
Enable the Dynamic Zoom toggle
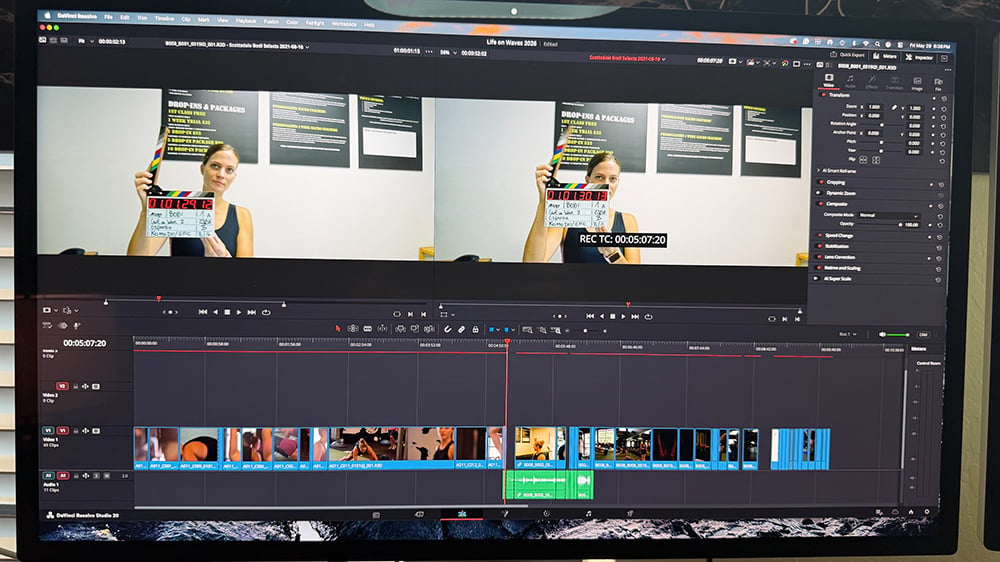[x=821, y=193]
